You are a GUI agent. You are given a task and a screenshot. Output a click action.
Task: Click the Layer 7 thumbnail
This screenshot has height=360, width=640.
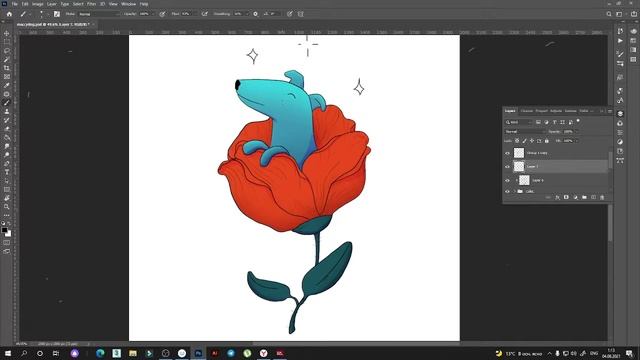pyautogui.click(x=519, y=167)
